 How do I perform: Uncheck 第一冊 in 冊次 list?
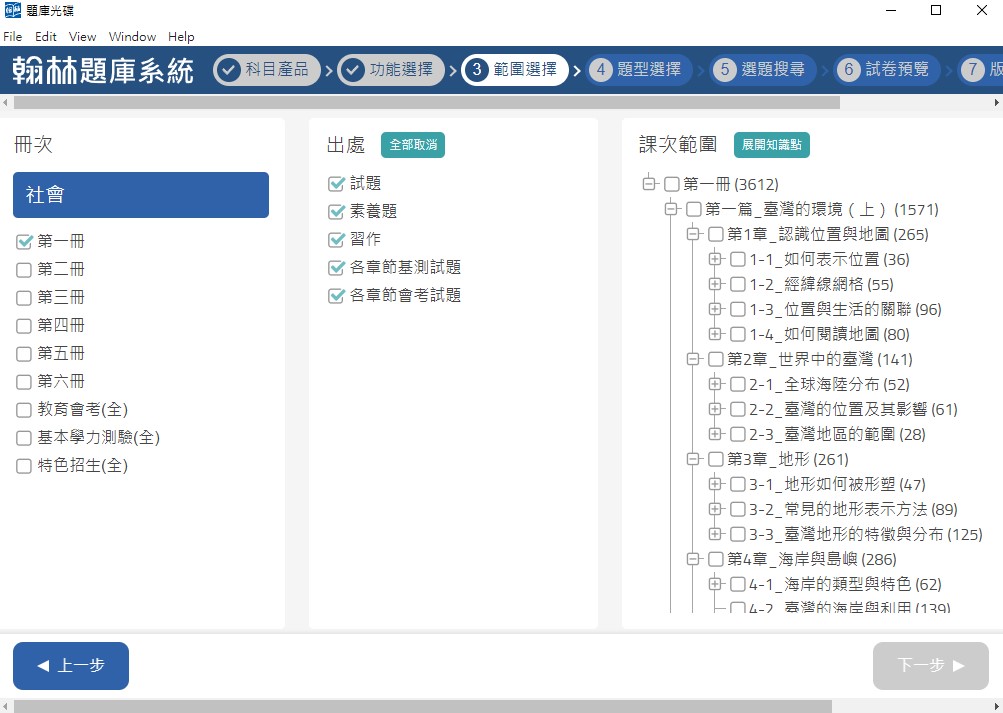(24, 242)
